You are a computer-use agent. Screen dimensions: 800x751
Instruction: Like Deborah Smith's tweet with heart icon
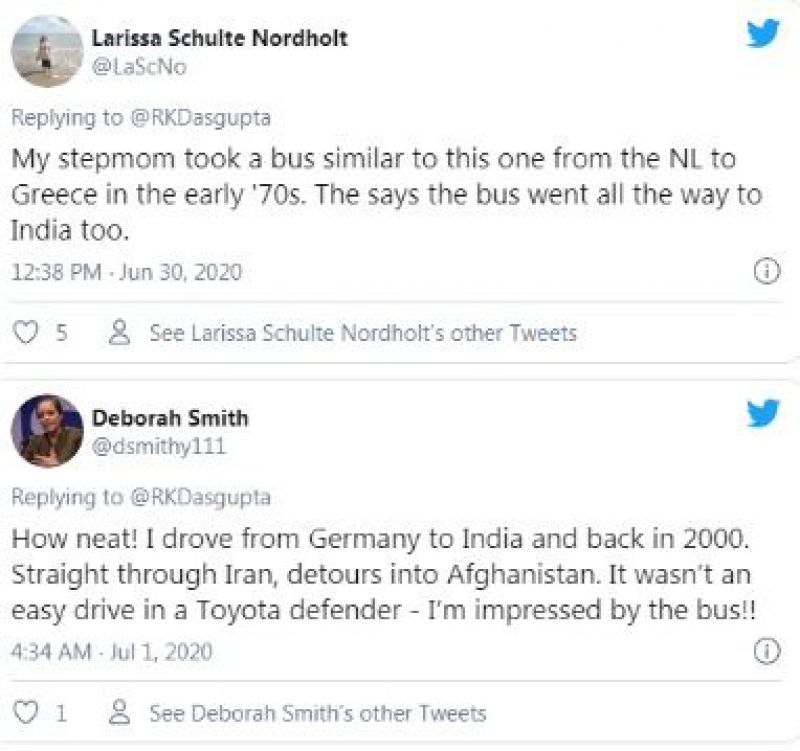tap(29, 713)
